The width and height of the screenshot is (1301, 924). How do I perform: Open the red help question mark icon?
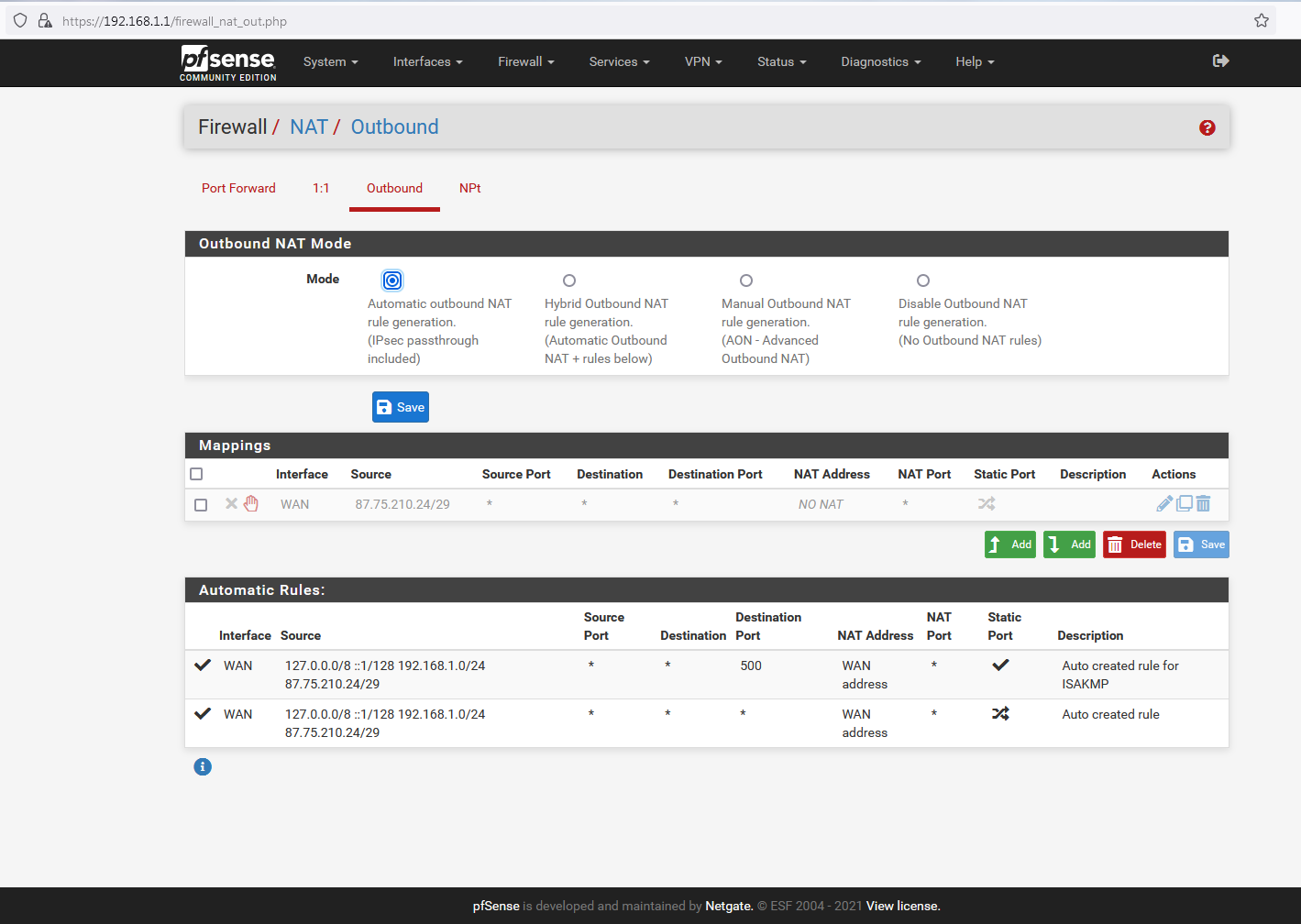click(1207, 127)
